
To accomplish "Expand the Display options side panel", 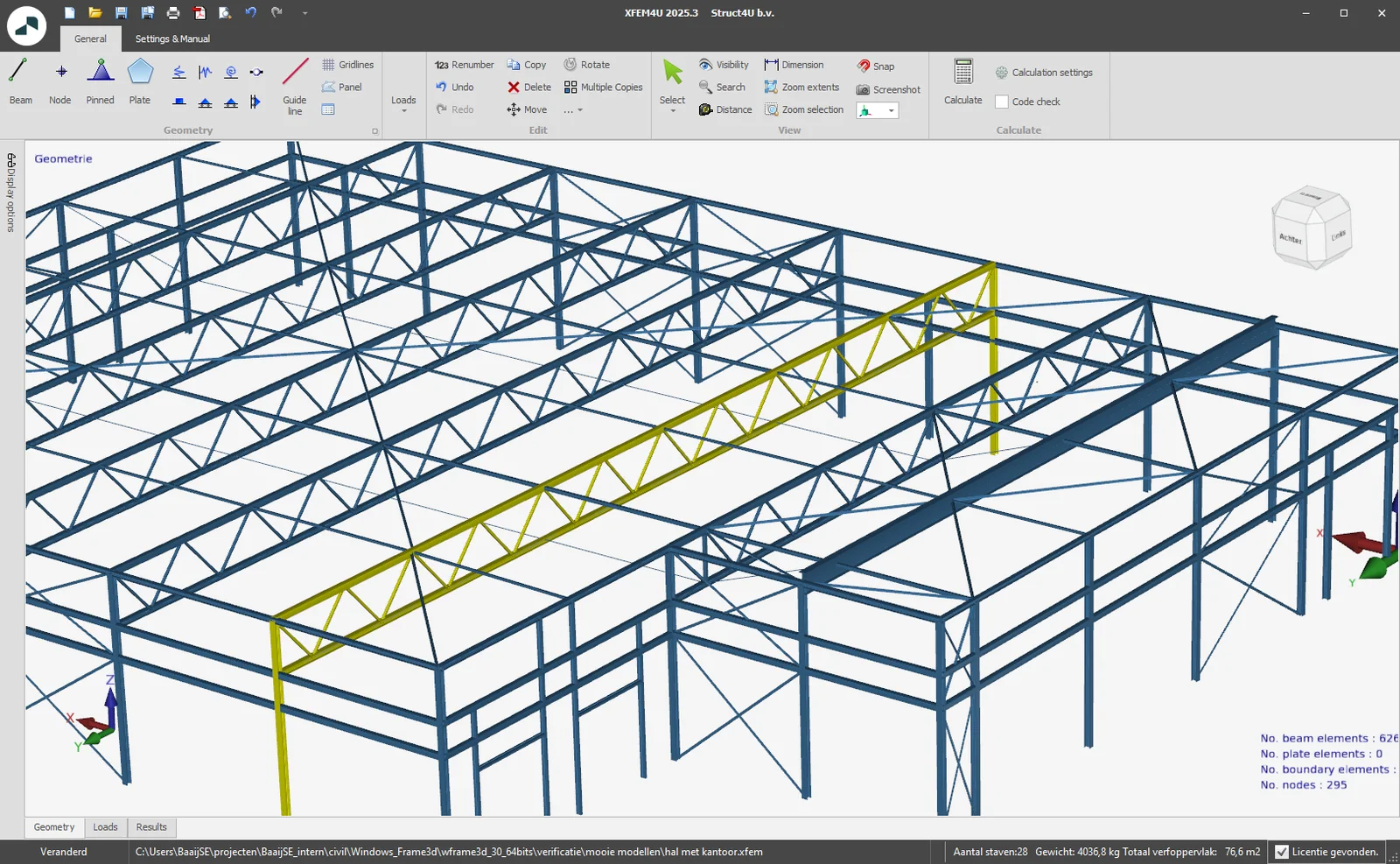I will point(10,193).
